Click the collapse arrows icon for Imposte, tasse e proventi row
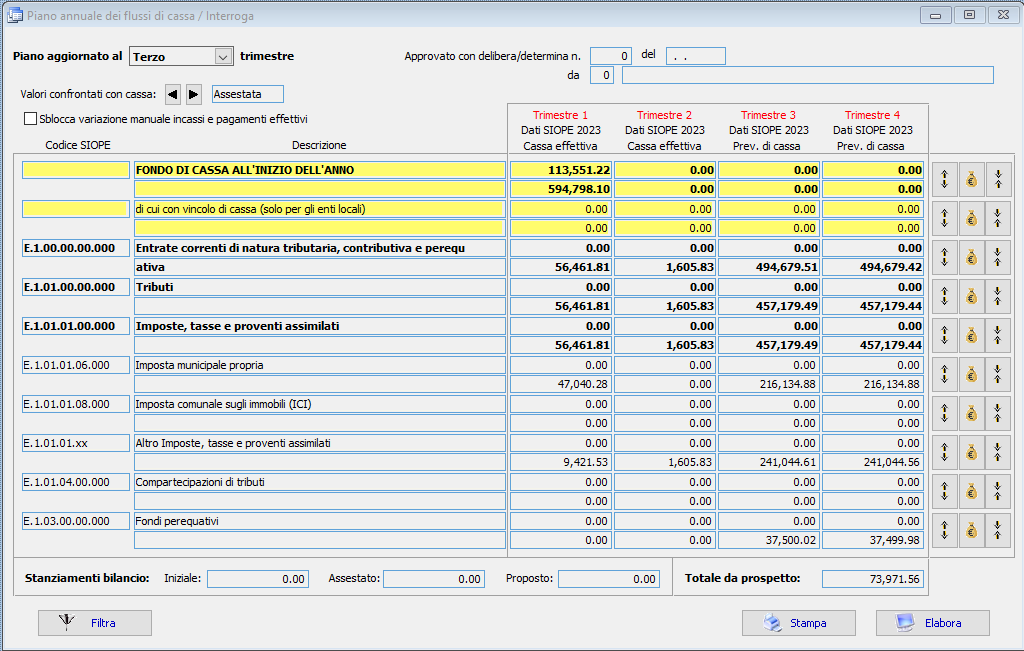The height and width of the screenshot is (651, 1024). coord(997,335)
